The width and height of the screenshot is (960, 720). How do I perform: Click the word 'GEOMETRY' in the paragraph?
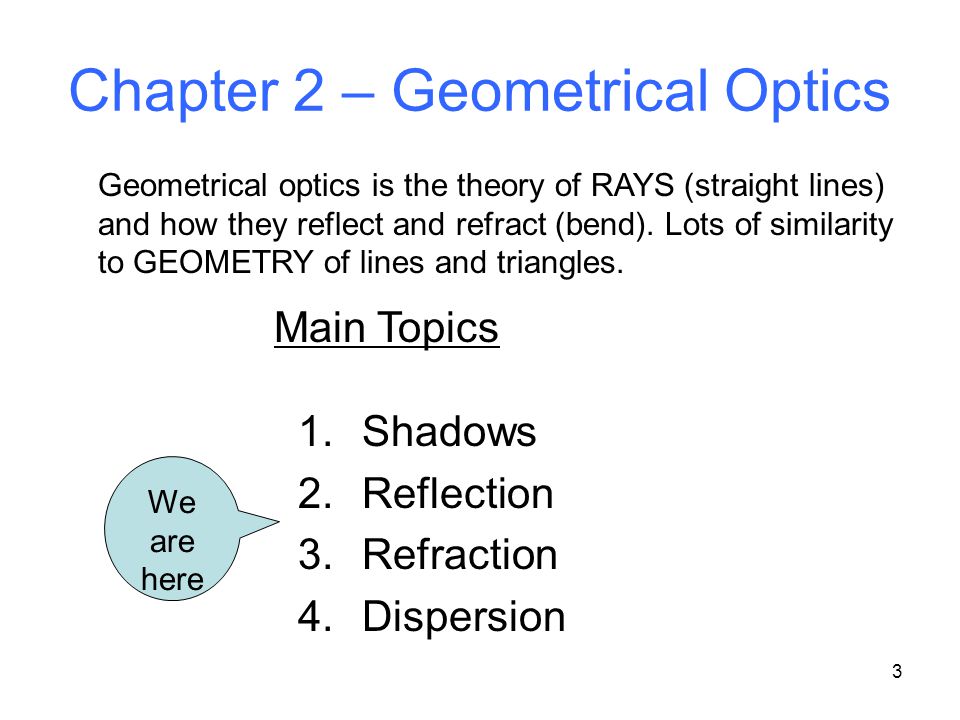223,263
